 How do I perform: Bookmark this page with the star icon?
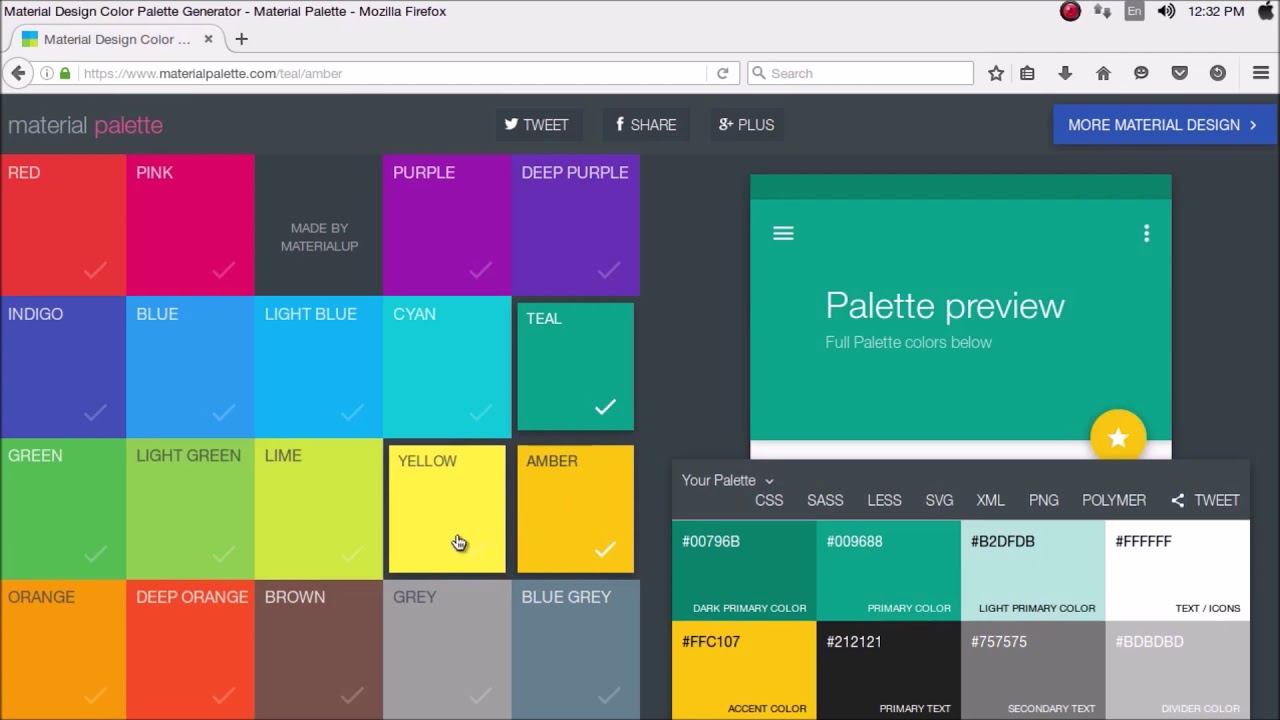click(996, 73)
